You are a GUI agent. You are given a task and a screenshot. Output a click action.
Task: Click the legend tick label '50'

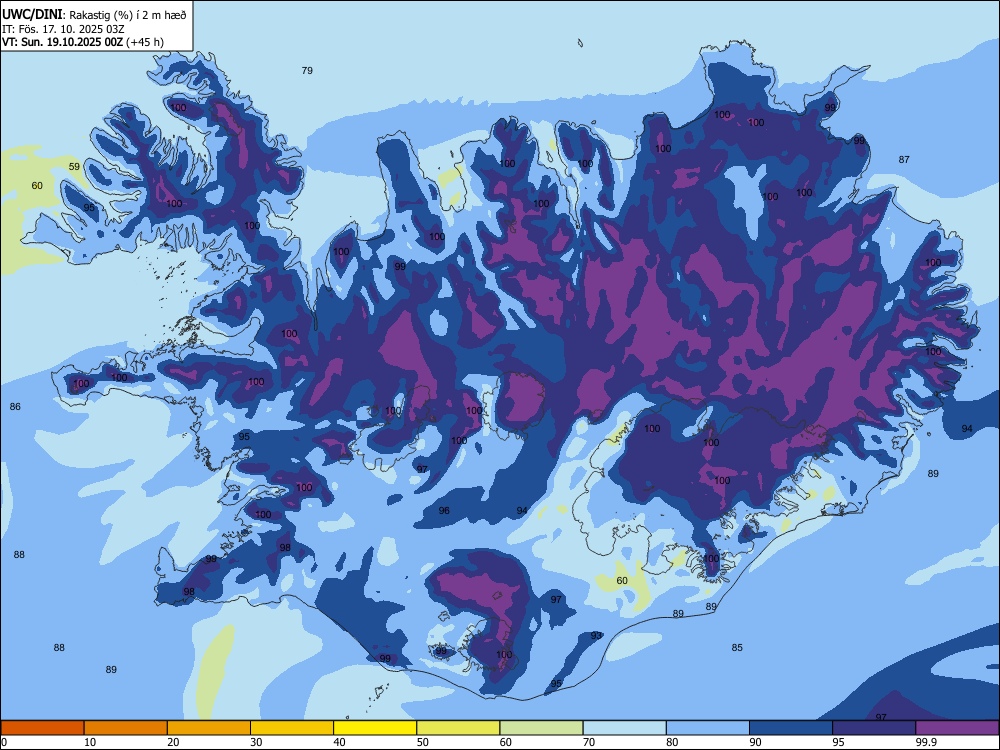tap(423, 742)
